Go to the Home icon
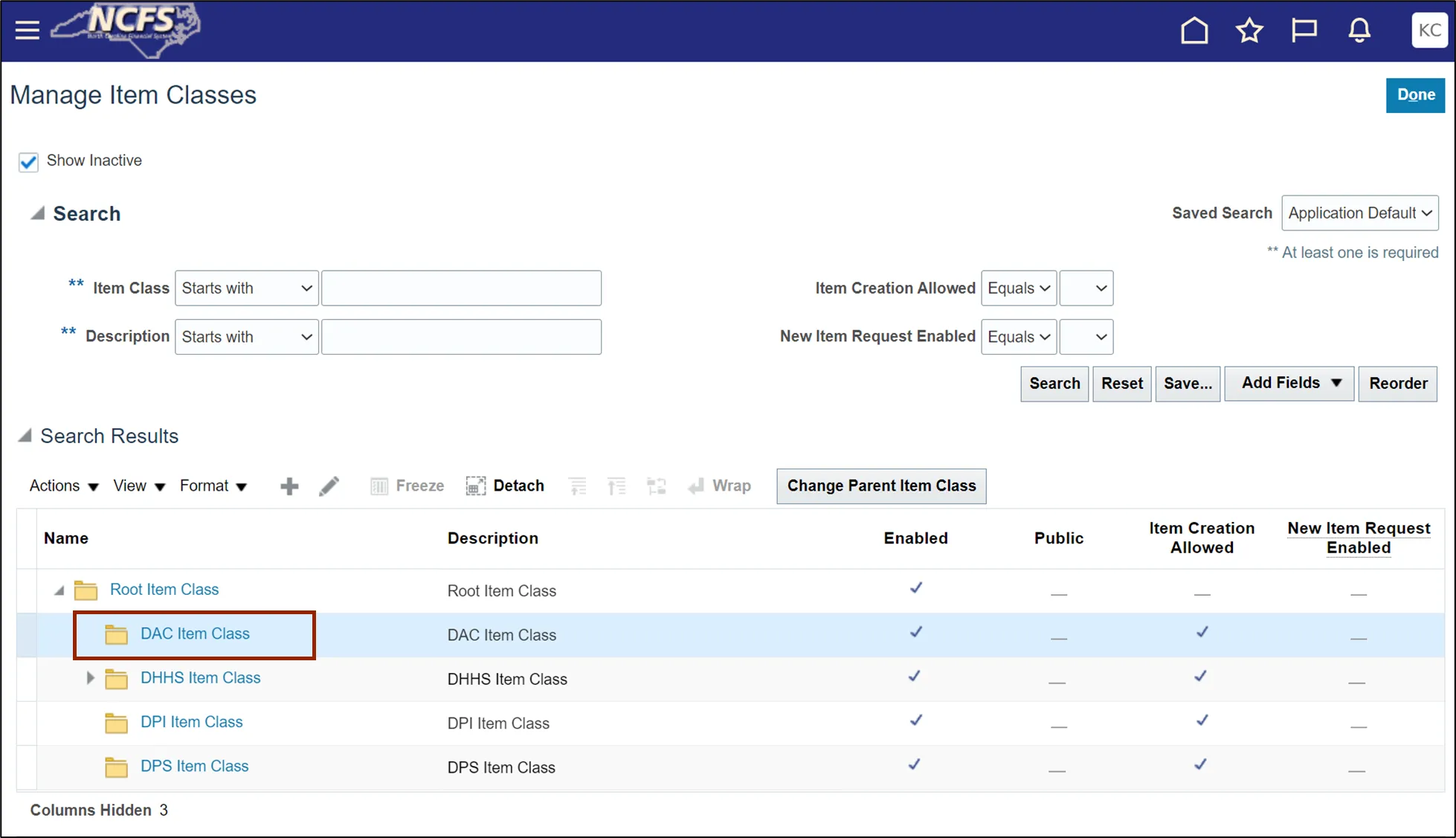This screenshot has width=1456, height=838. 1194,30
